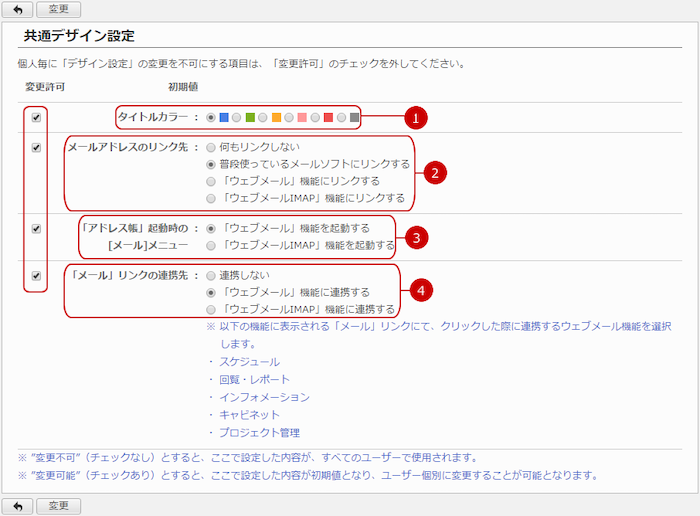Choose 「ウェブメール」機能にリンクする option
700x516 pixels.
coord(210,181)
